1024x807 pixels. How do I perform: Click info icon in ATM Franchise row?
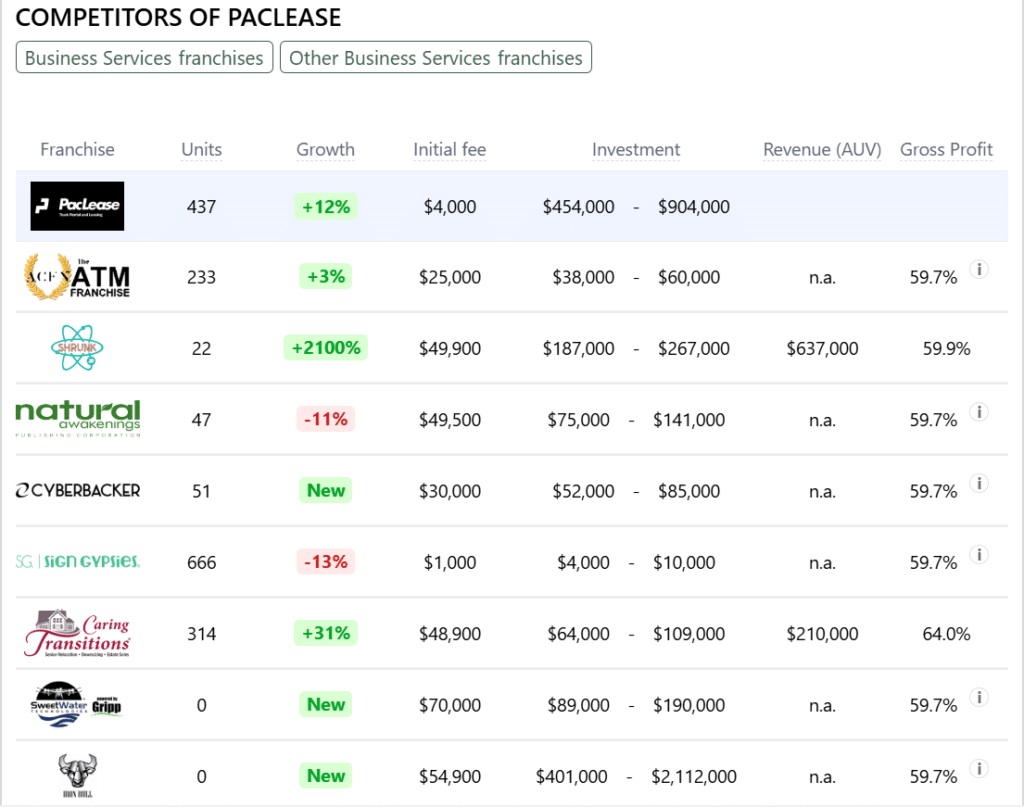coord(978,269)
